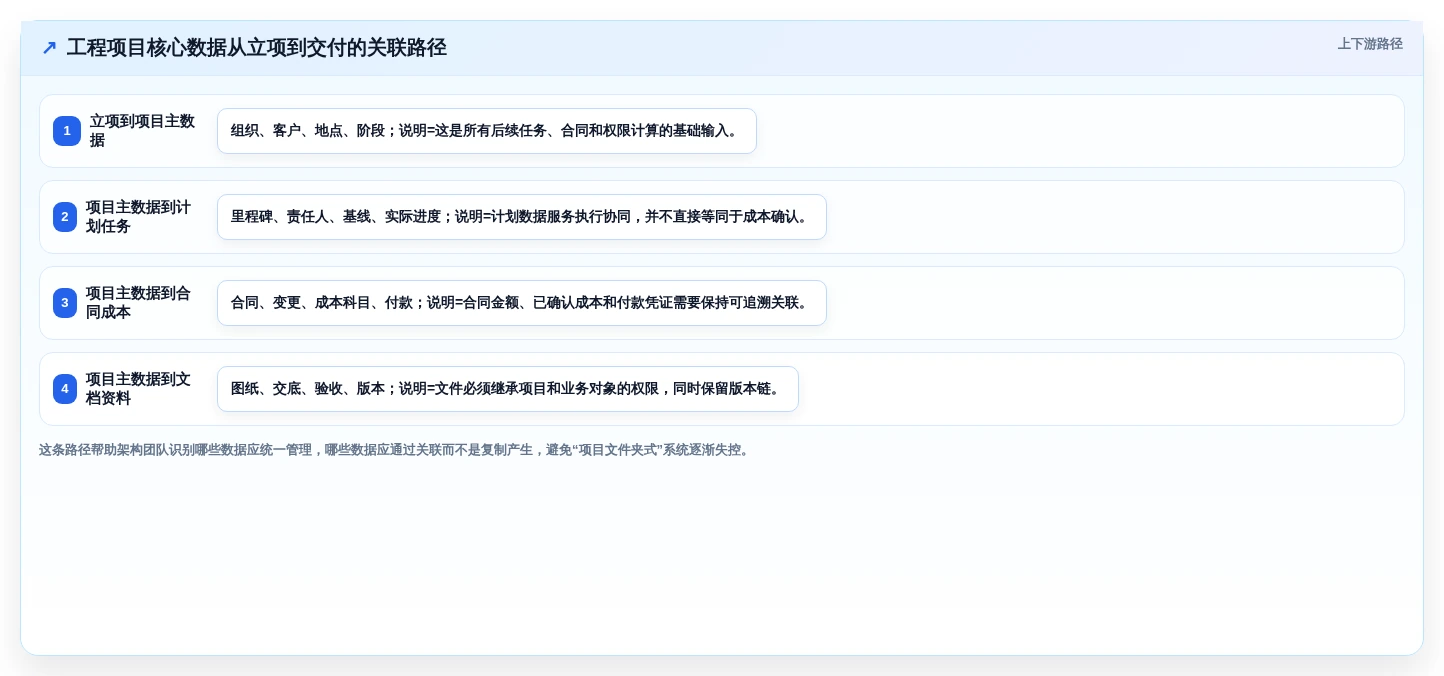Click the arrow icon beside the title
Screen dimensions: 1444x676
tap(49, 48)
